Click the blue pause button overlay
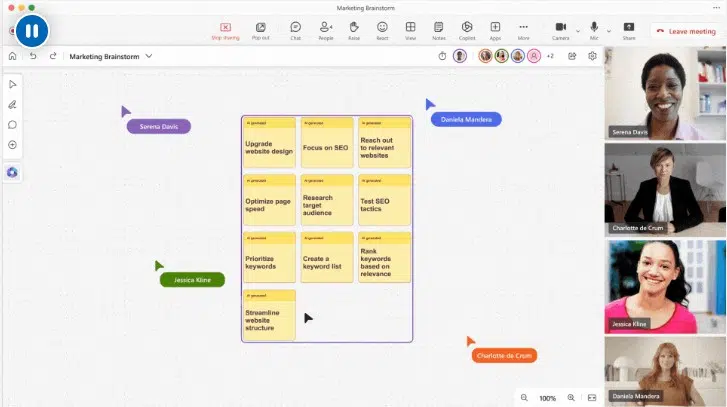 32,31
